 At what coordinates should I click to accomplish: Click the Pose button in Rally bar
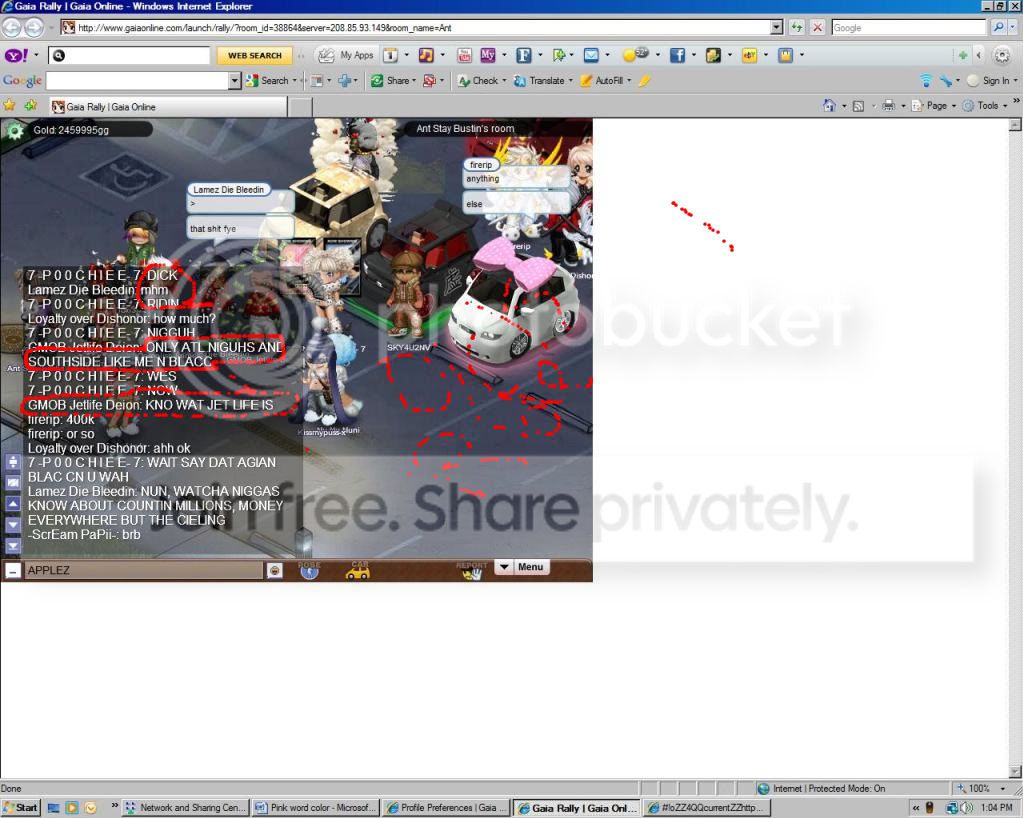point(309,569)
